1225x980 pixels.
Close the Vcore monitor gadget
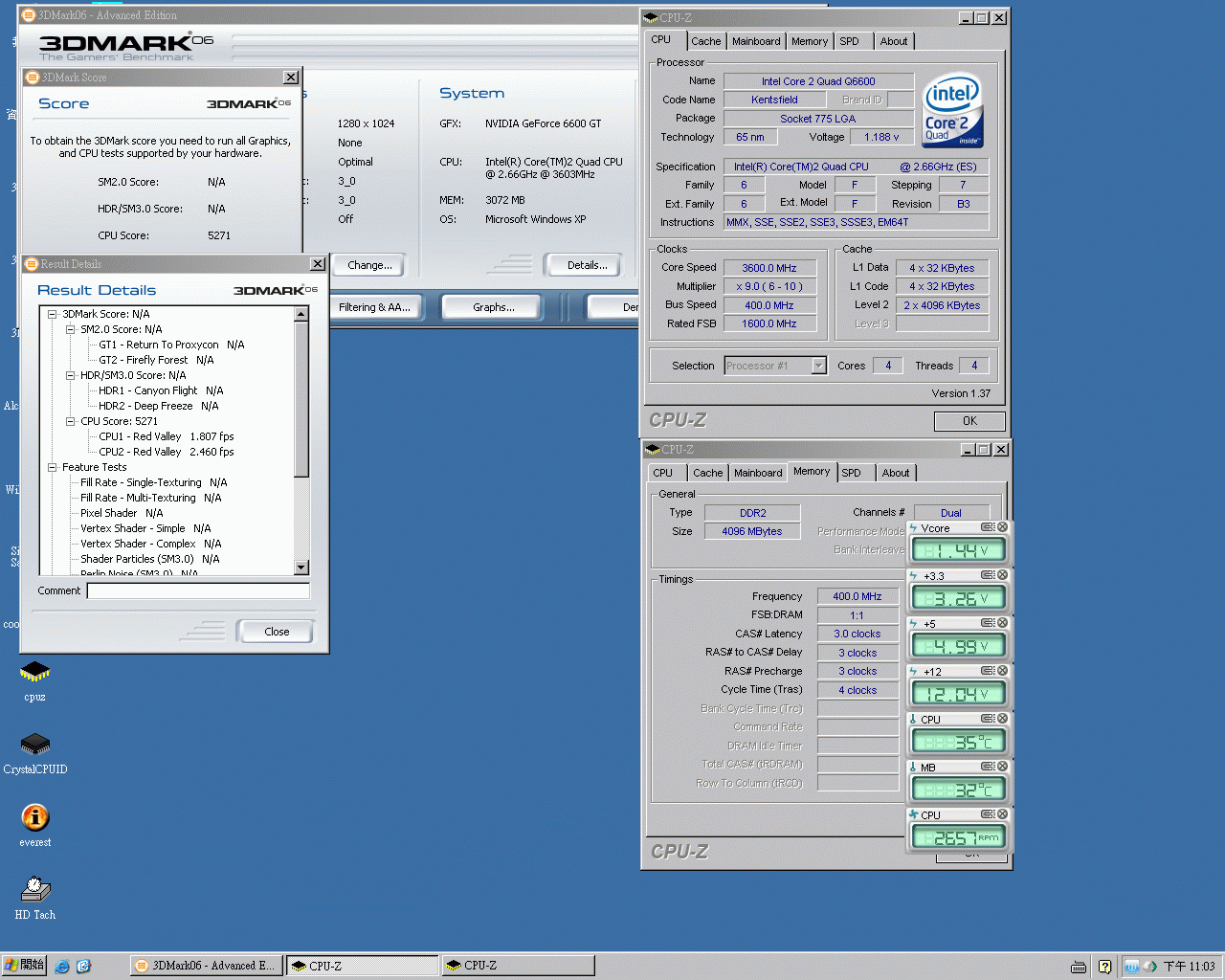(1002, 527)
